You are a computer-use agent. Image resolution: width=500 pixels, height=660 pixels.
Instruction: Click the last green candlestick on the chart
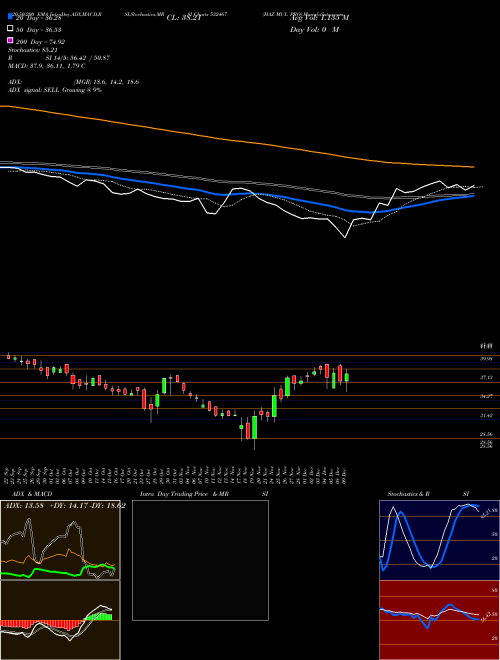coord(347,377)
